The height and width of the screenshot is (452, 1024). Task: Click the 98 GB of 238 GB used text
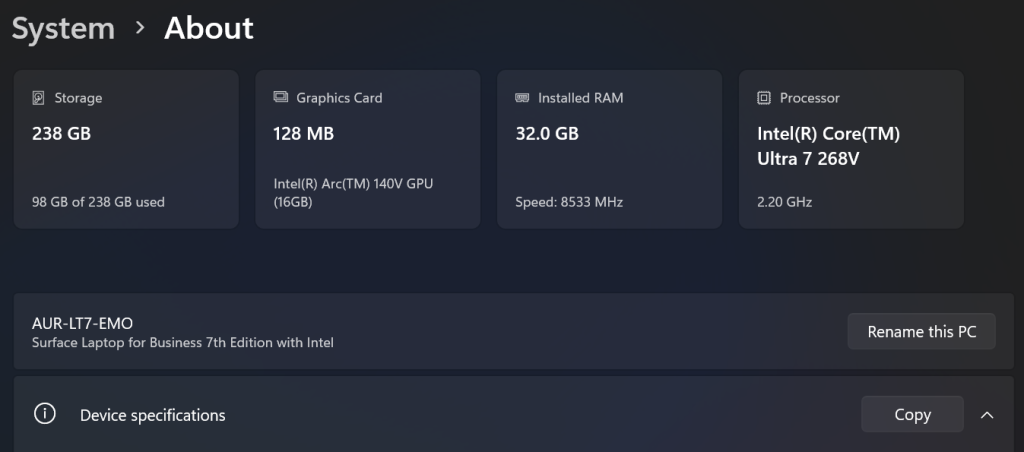click(x=98, y=202)
